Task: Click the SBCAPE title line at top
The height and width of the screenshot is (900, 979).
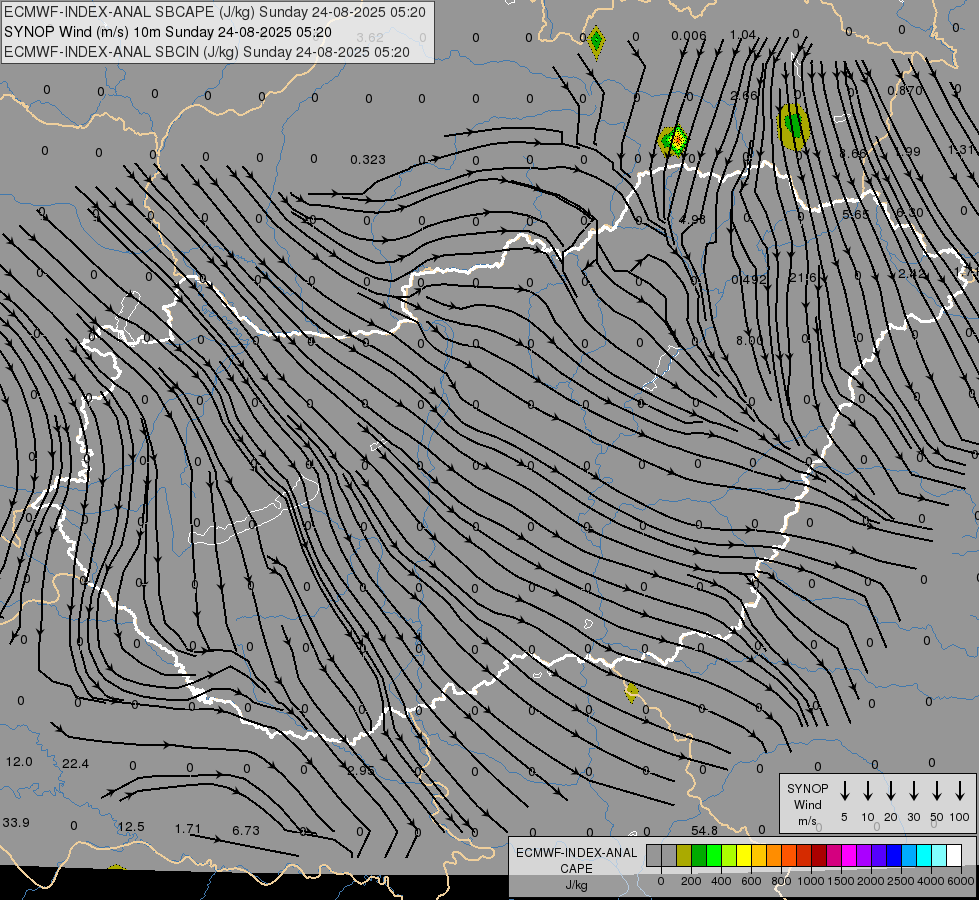Action: pos(215,12)
